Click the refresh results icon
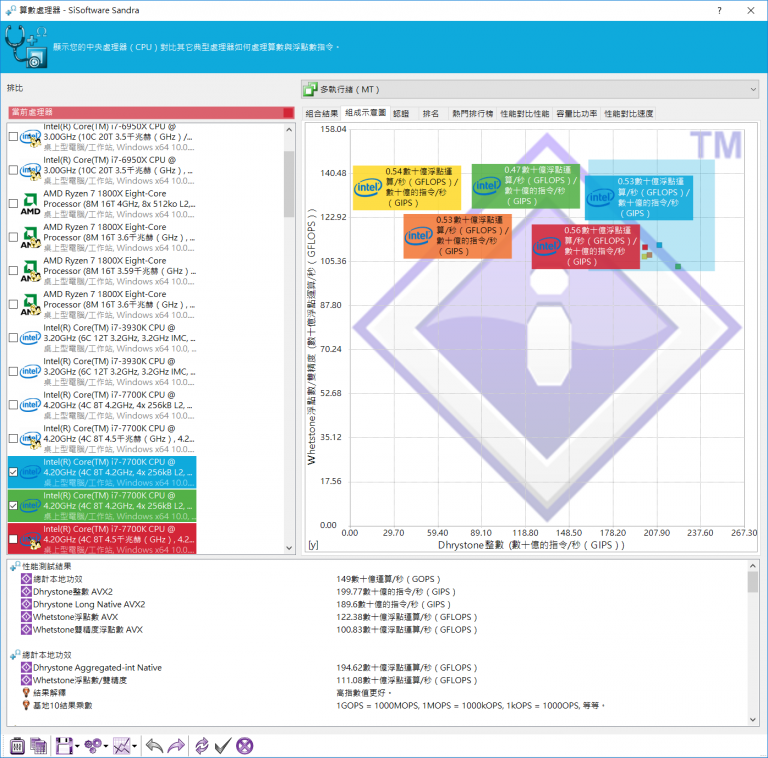The image size is (768, 758). coord(201,746)
